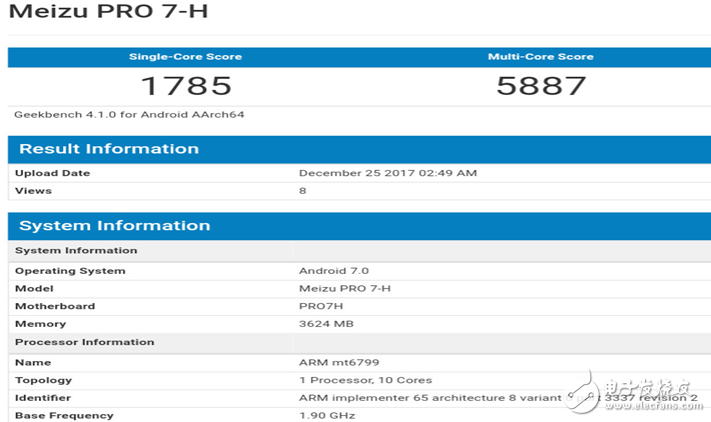Viewport: 711px width, 422px height.
Task: Click the processor name ARM mt6799
Action: coord(338,362)
